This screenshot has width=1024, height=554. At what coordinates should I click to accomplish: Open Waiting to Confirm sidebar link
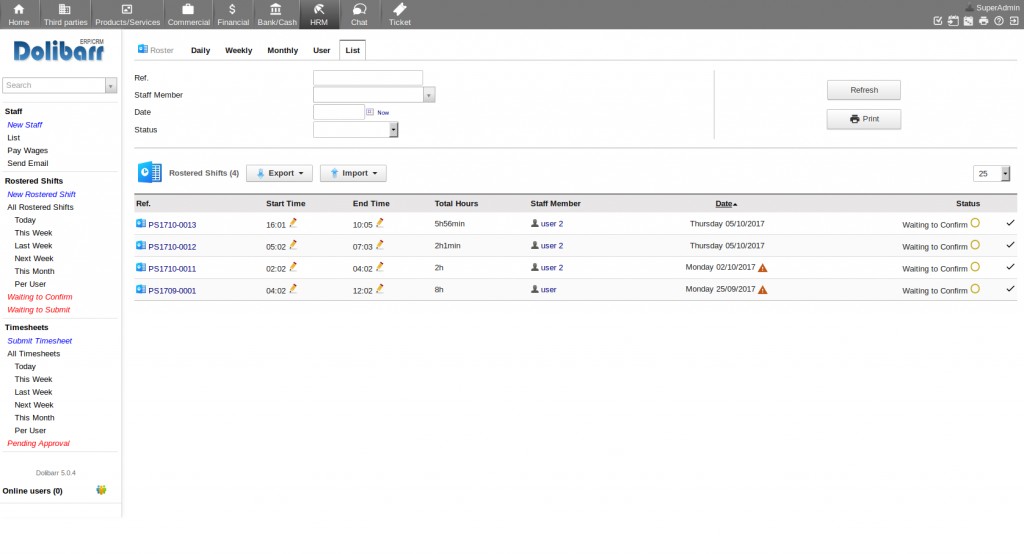(40, 297)
